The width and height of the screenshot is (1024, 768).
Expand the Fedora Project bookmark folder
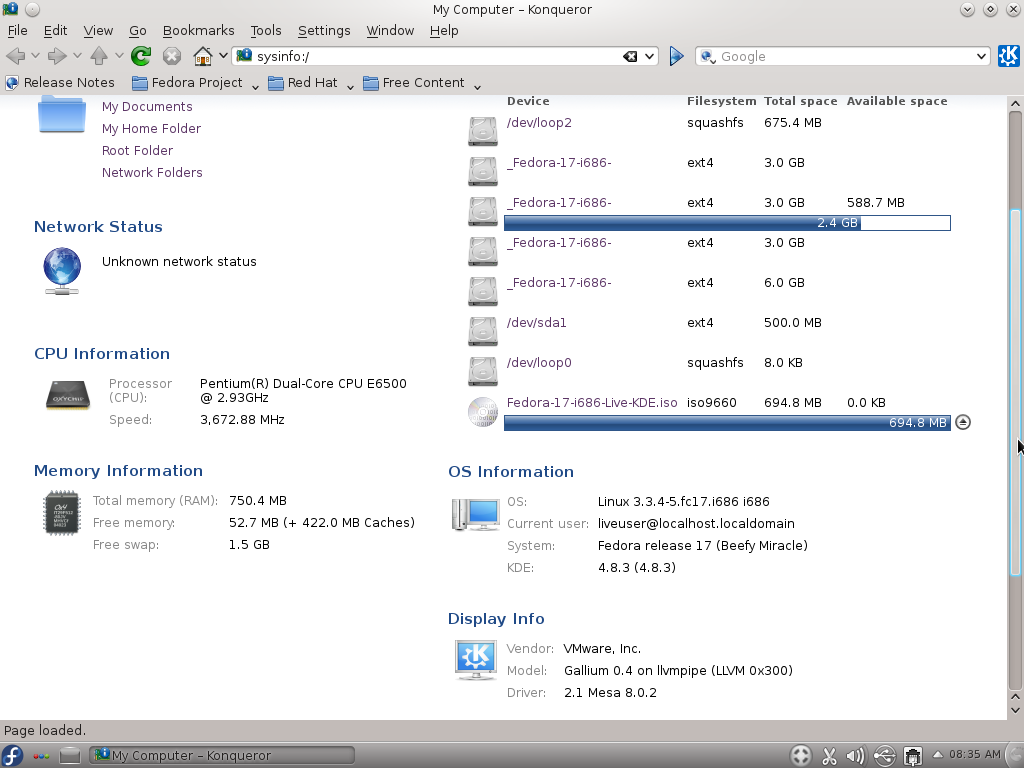point(187,83)
